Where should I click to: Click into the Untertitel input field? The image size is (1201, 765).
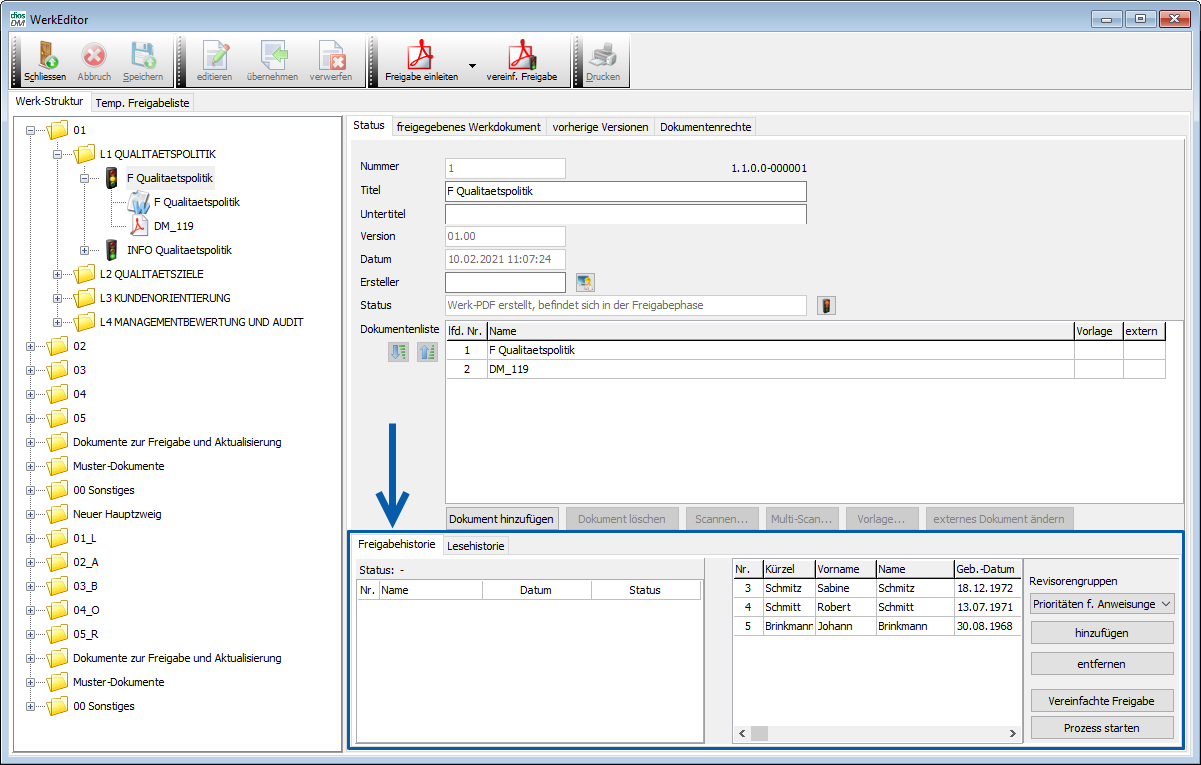(x=625, y=214)
